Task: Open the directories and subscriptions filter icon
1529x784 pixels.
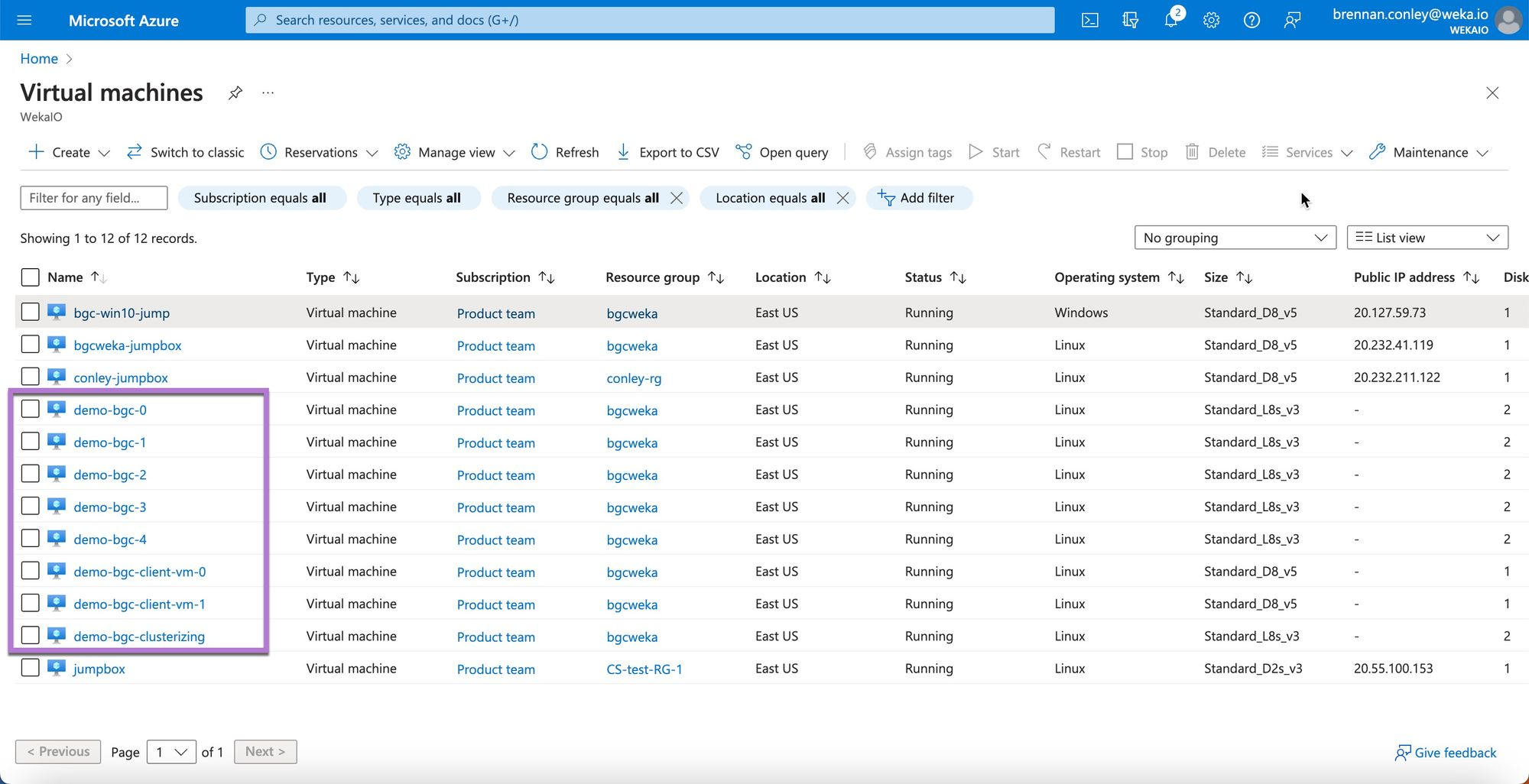Action: (x=1130, y=21)
